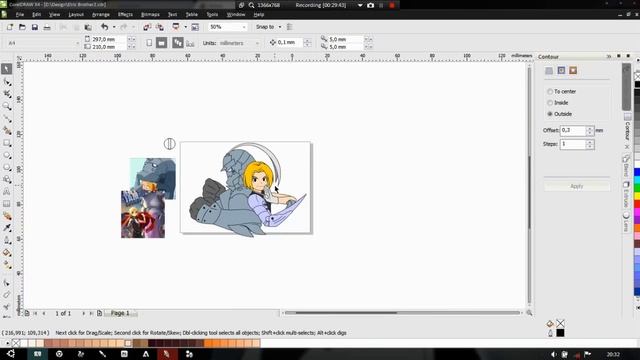Select the Eyedropper tool in toolbox
This screenshot has height=360, width=640.
click(7, 228)
